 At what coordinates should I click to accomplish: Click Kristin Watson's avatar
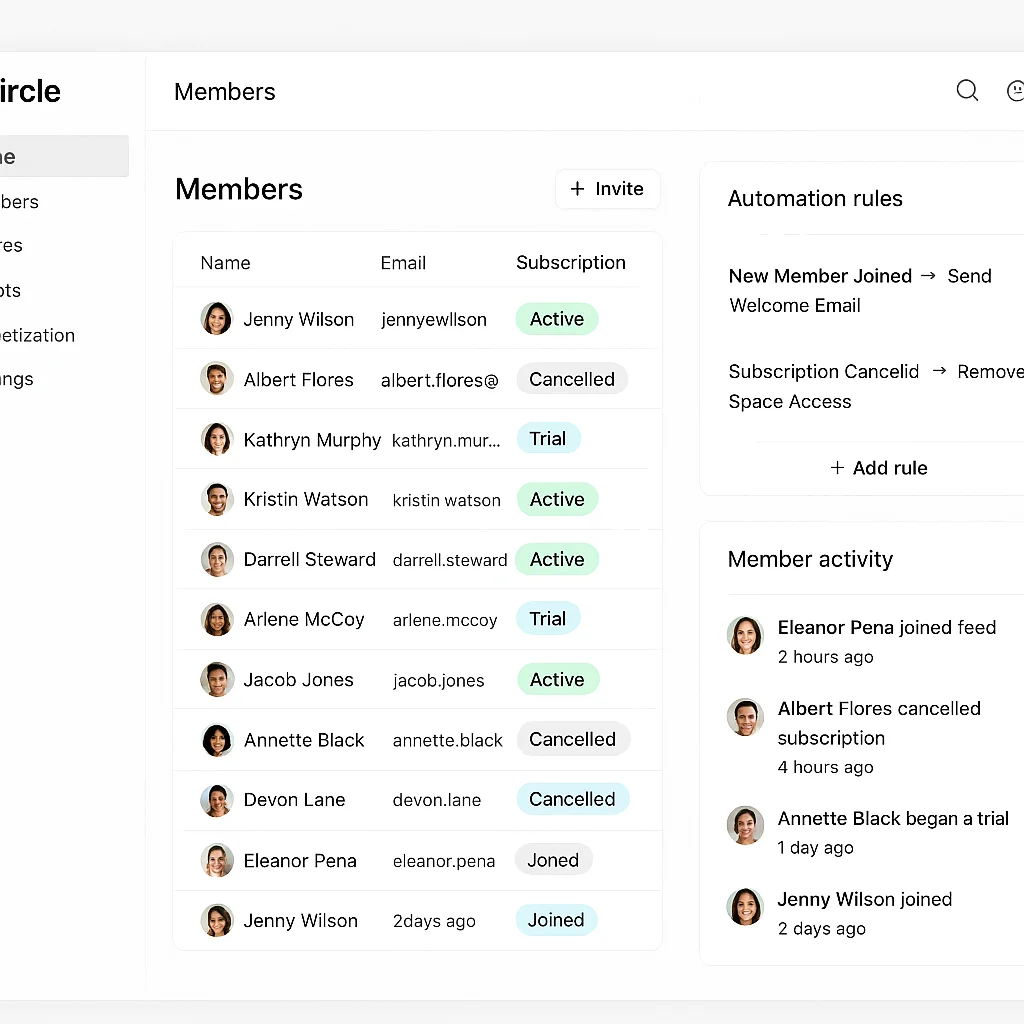pyautogui.click(x=216, y=499)
